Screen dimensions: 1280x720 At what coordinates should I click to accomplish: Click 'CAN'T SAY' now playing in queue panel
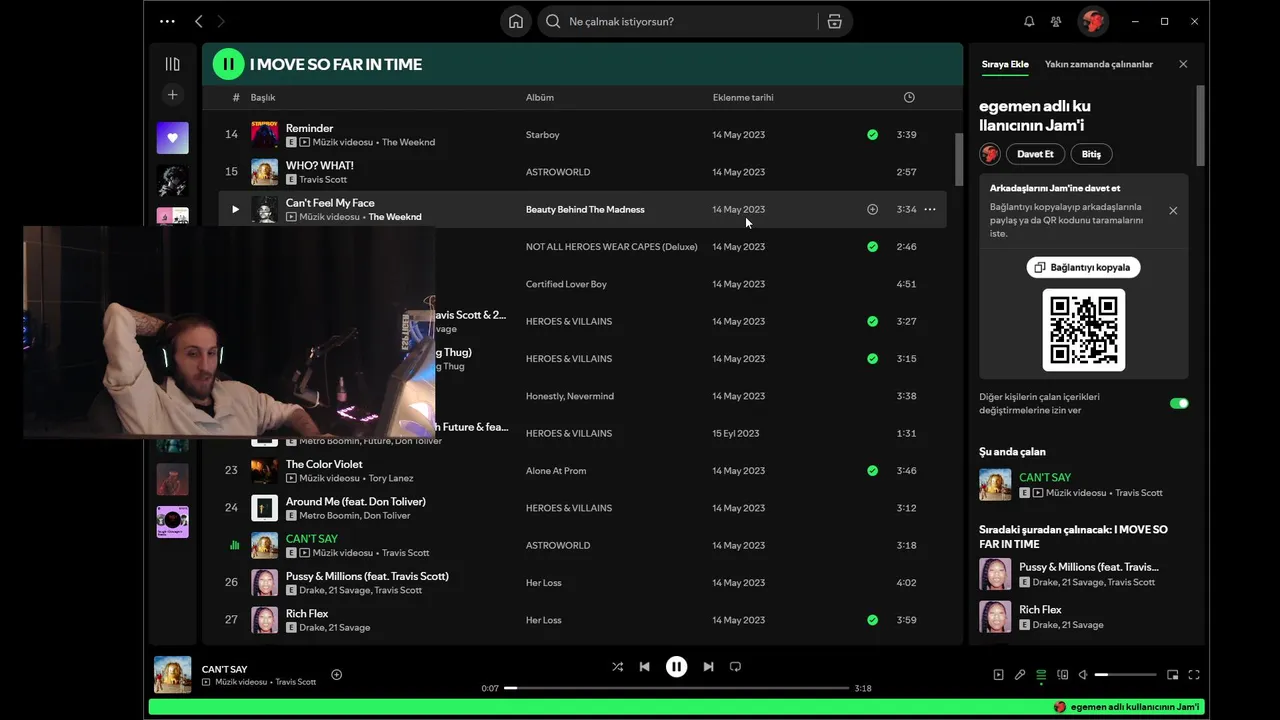[1083, 484]
